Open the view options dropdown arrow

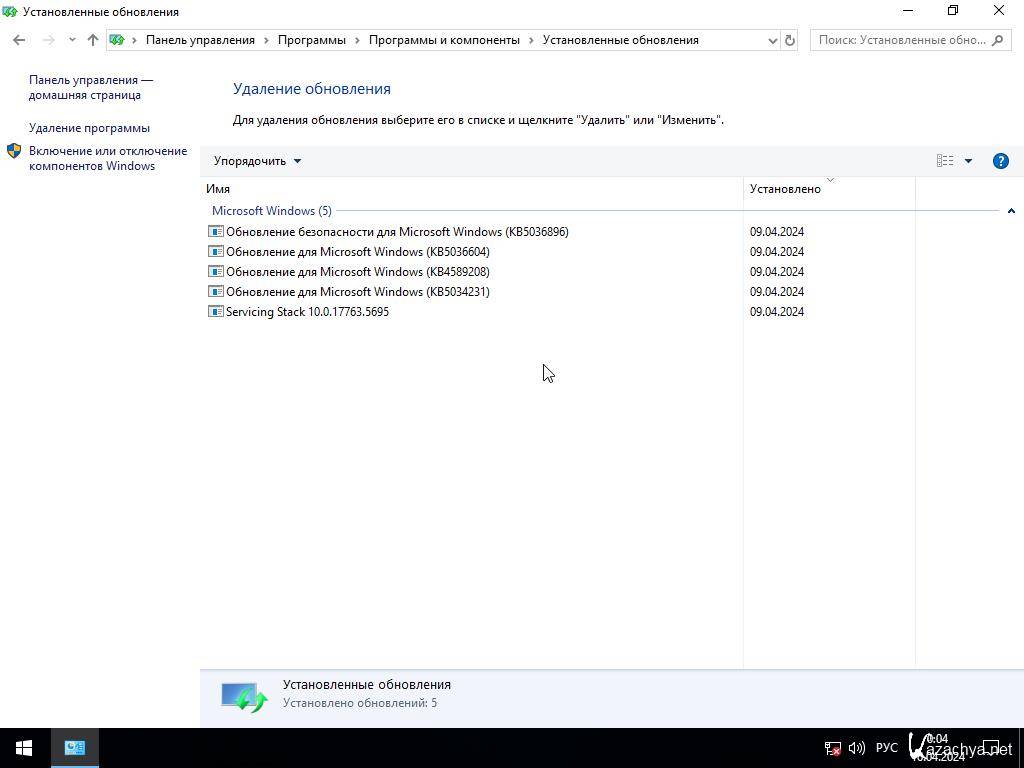968,161
